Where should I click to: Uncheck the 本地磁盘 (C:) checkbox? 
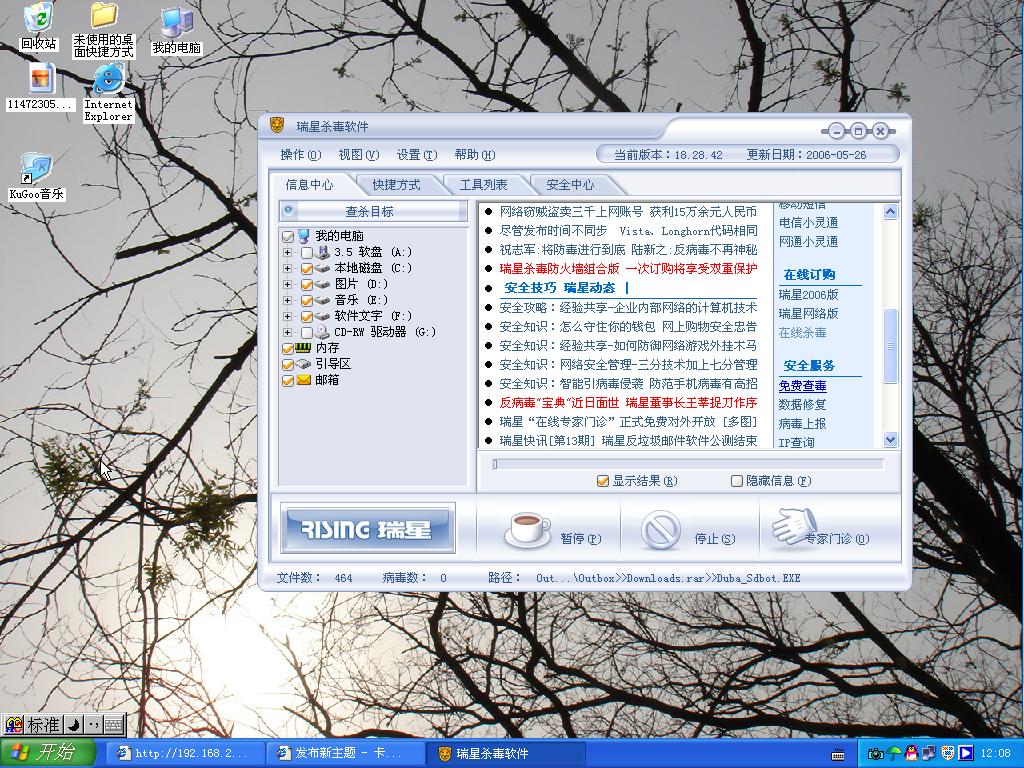pyautogui.click(x=306, y=268)
